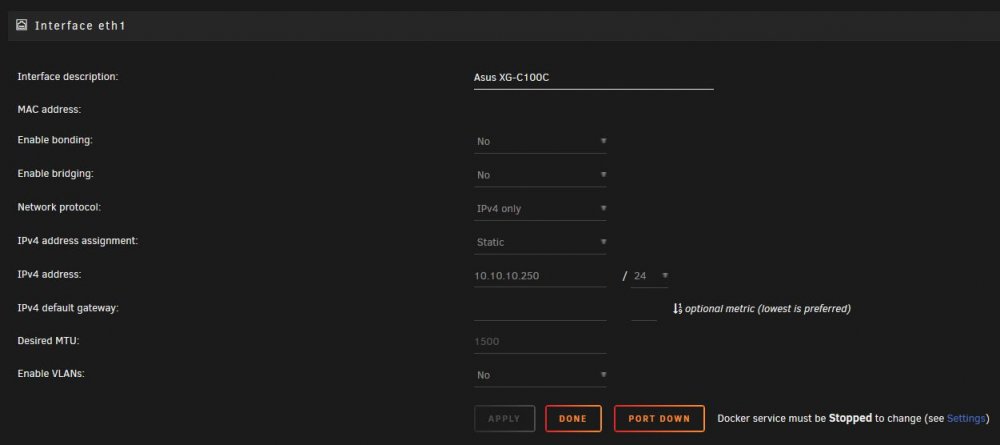
Task: Open the Enable VLANs dropdown
Action: point(540,375)
